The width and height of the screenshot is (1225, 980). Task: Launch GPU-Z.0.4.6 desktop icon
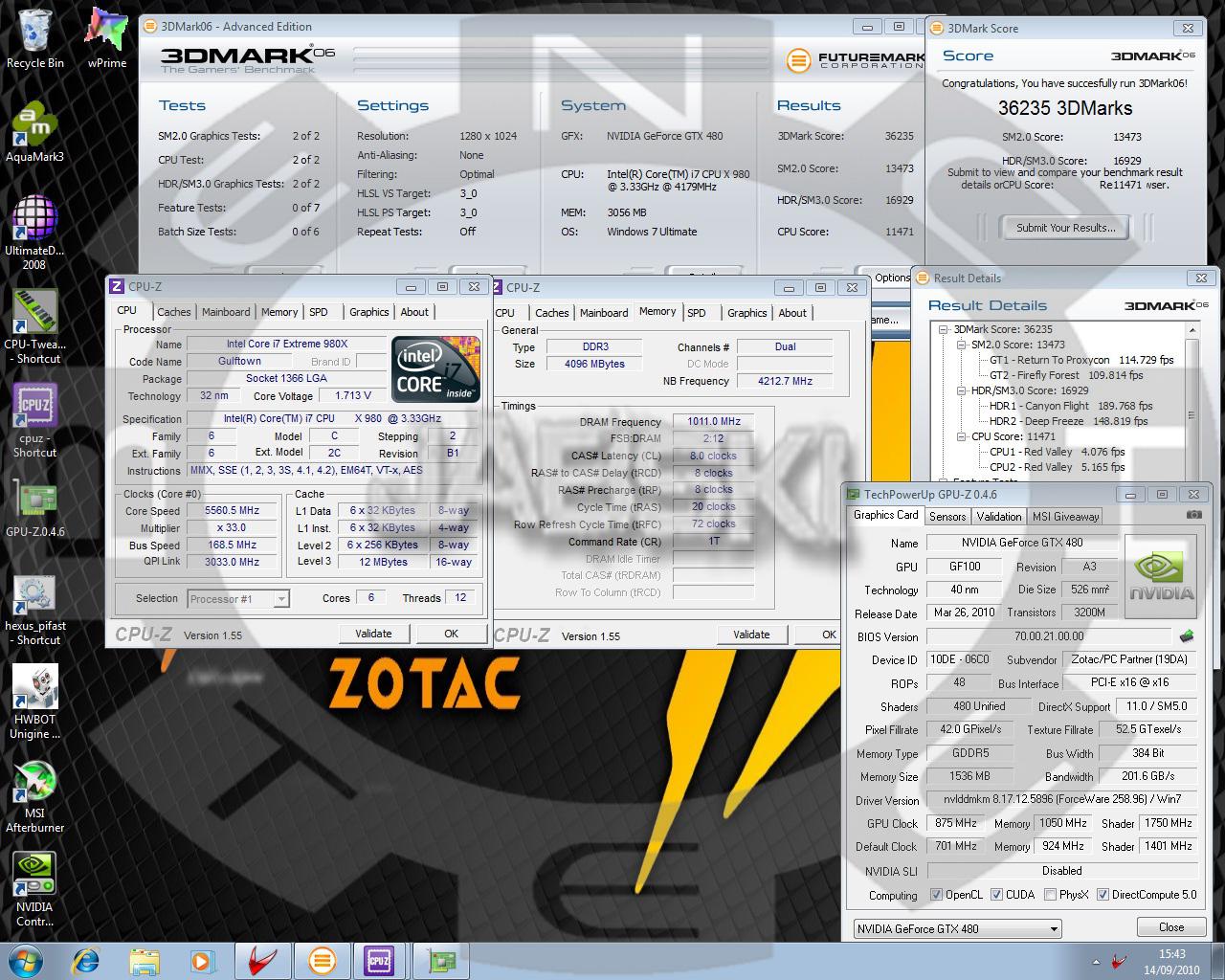pos(35,507)
